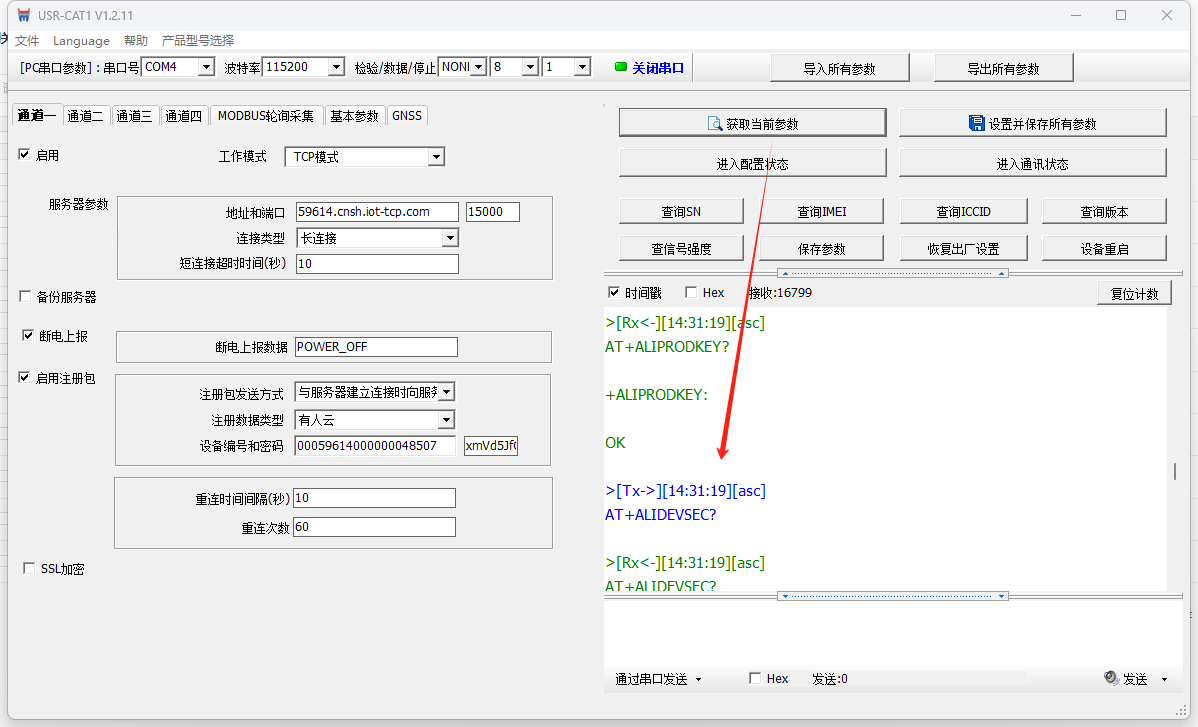Click the 进入配置状态 button
The height and width of the screenshot is (727, 1198).
pyautogui.click(x=753, y=163)
